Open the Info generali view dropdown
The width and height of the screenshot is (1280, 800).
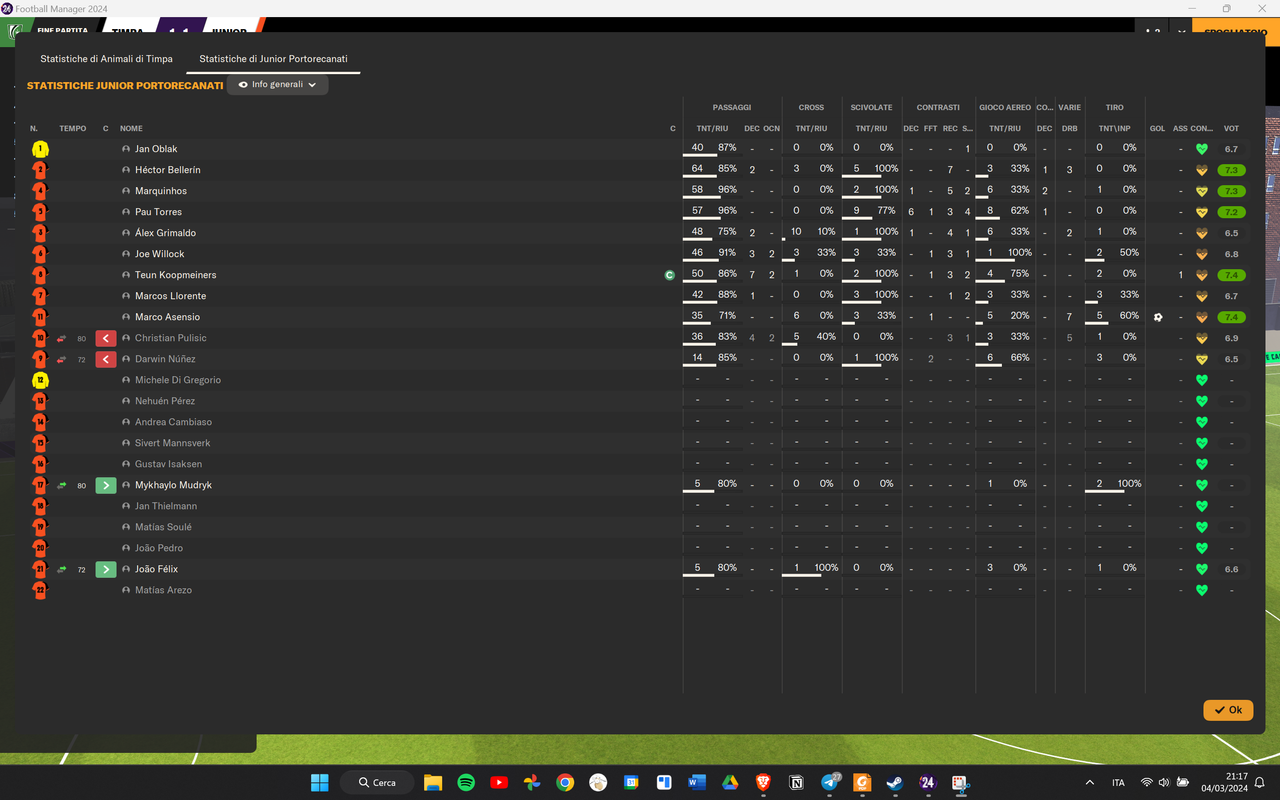(x=278, y=85)
